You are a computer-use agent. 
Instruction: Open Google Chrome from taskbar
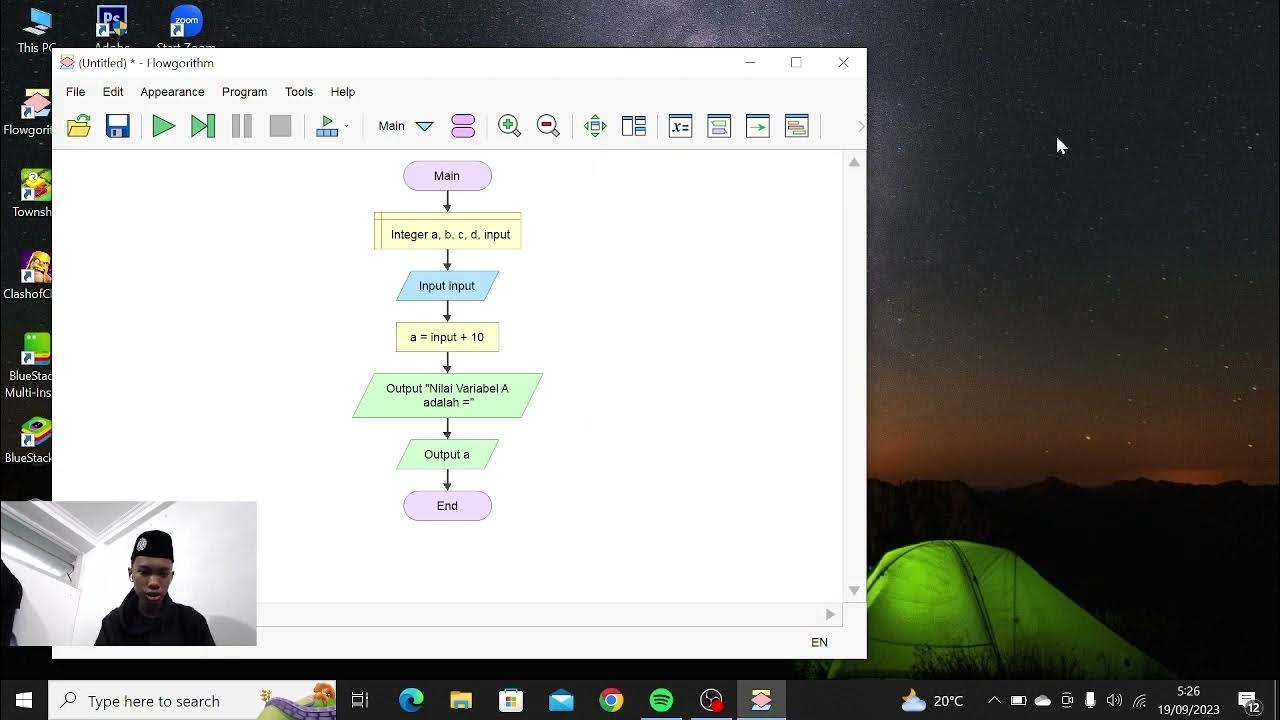[611, 700]
